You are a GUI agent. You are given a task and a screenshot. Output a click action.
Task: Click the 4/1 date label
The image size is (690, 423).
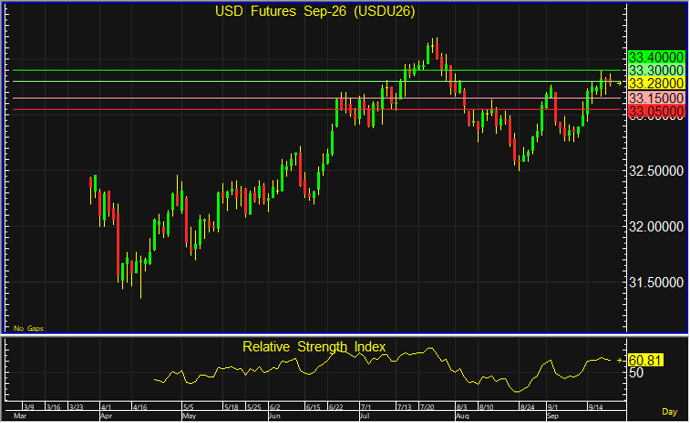click(106, 407)
